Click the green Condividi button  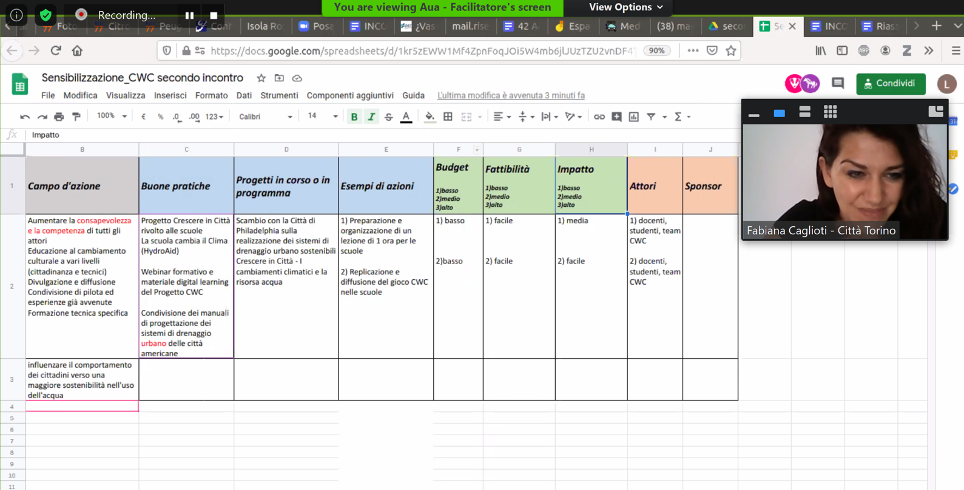pyautogui.click(x=891, y=84)
